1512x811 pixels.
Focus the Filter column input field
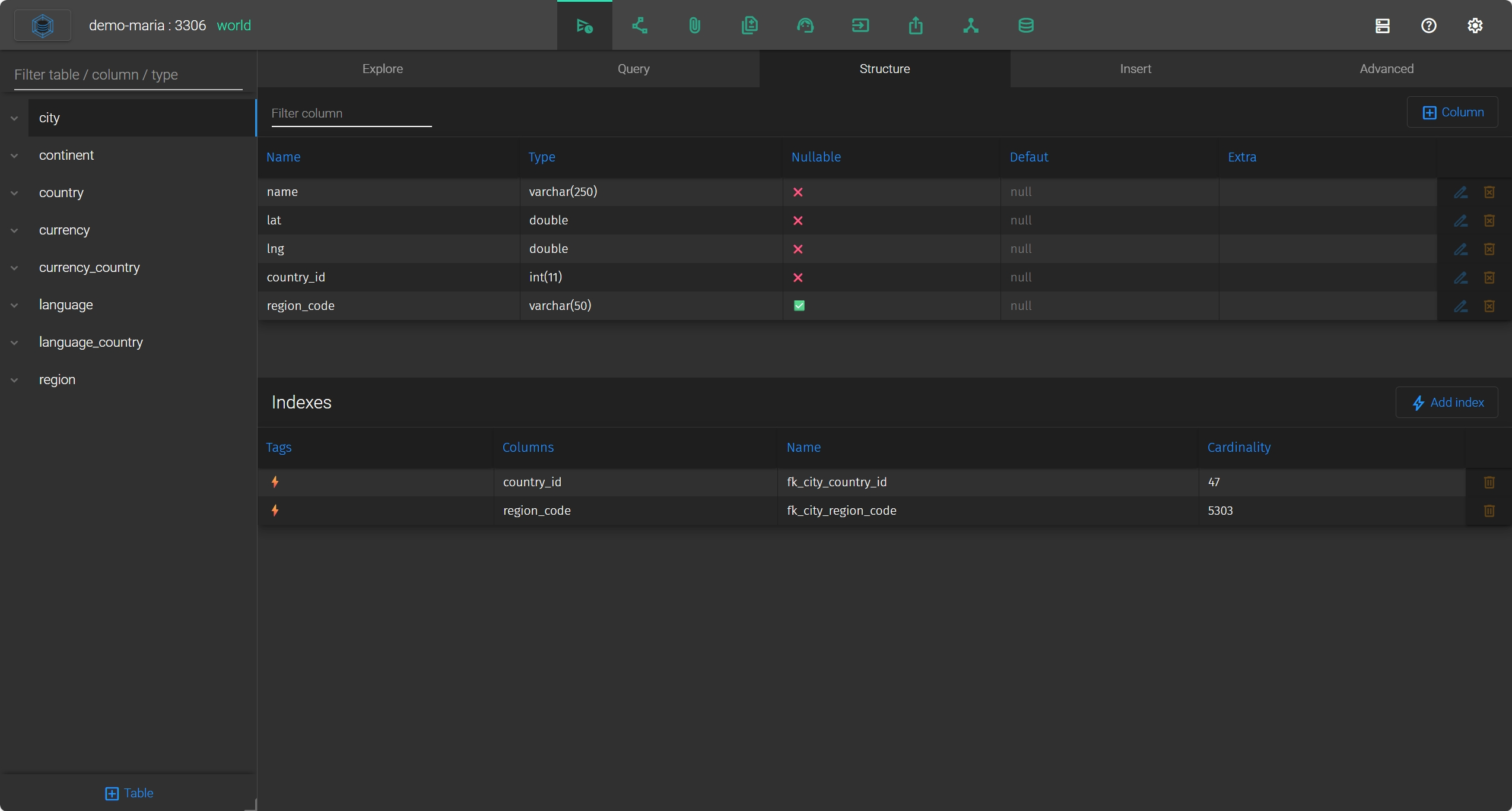[x=351, y=113]
